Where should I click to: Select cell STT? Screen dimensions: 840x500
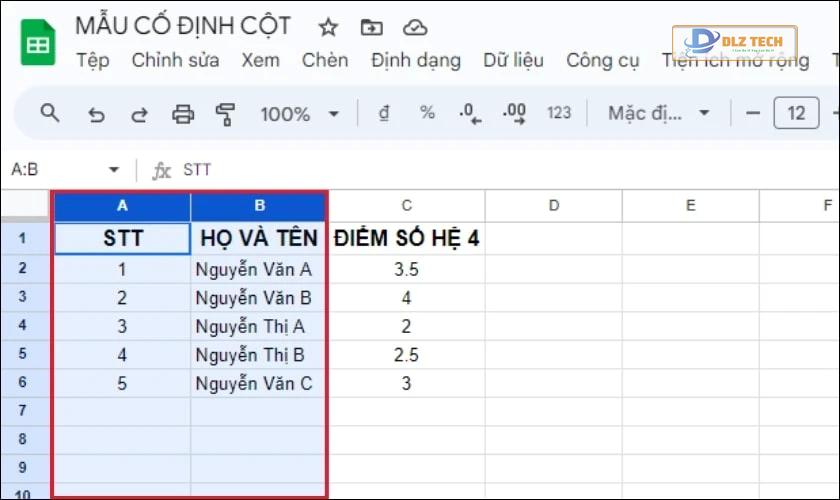[122, 238]
